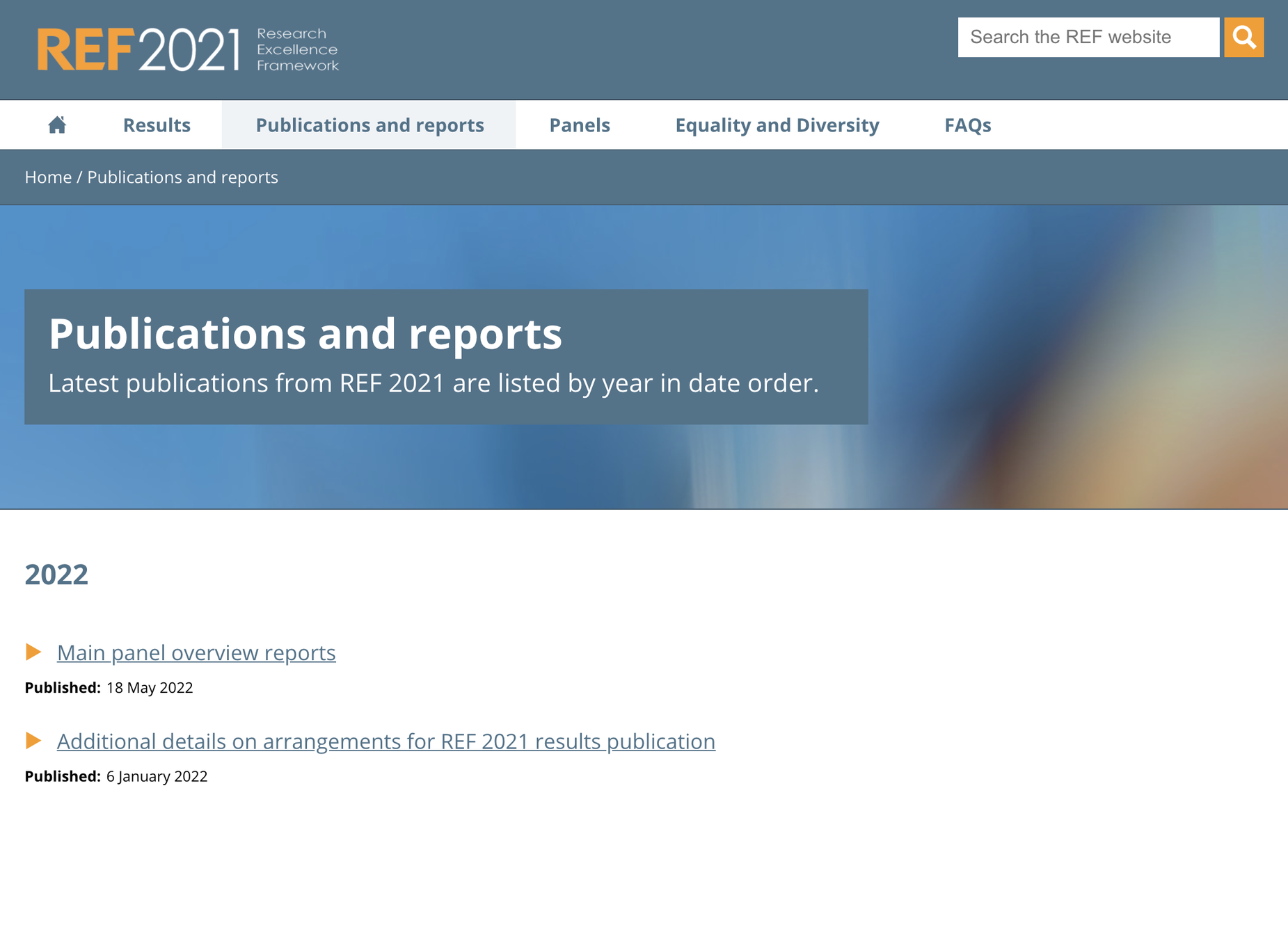1288x939 pixels.
Task: Click the 2022 year heading
Action: coord(56,575)
